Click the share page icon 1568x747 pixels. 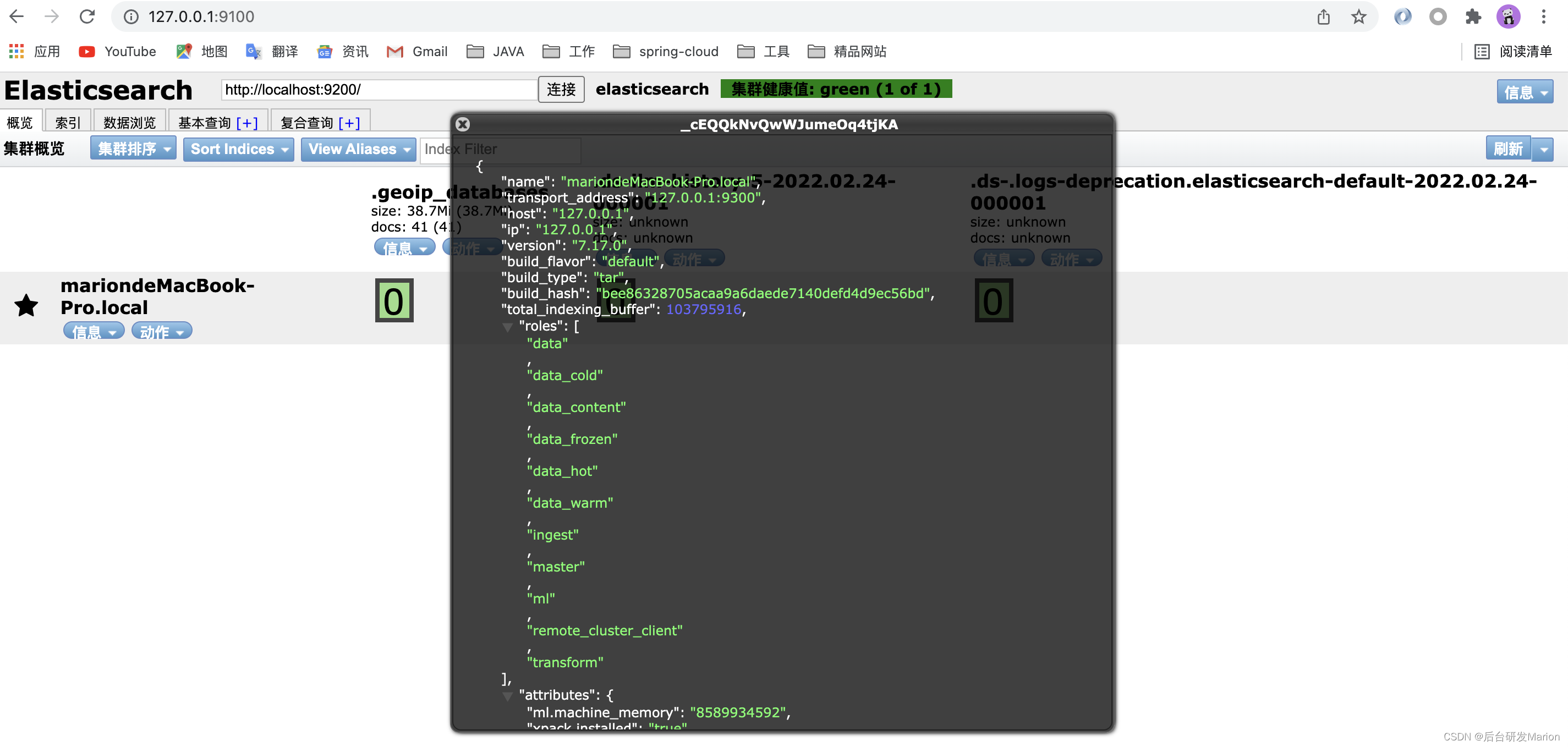pos(1323,17)
